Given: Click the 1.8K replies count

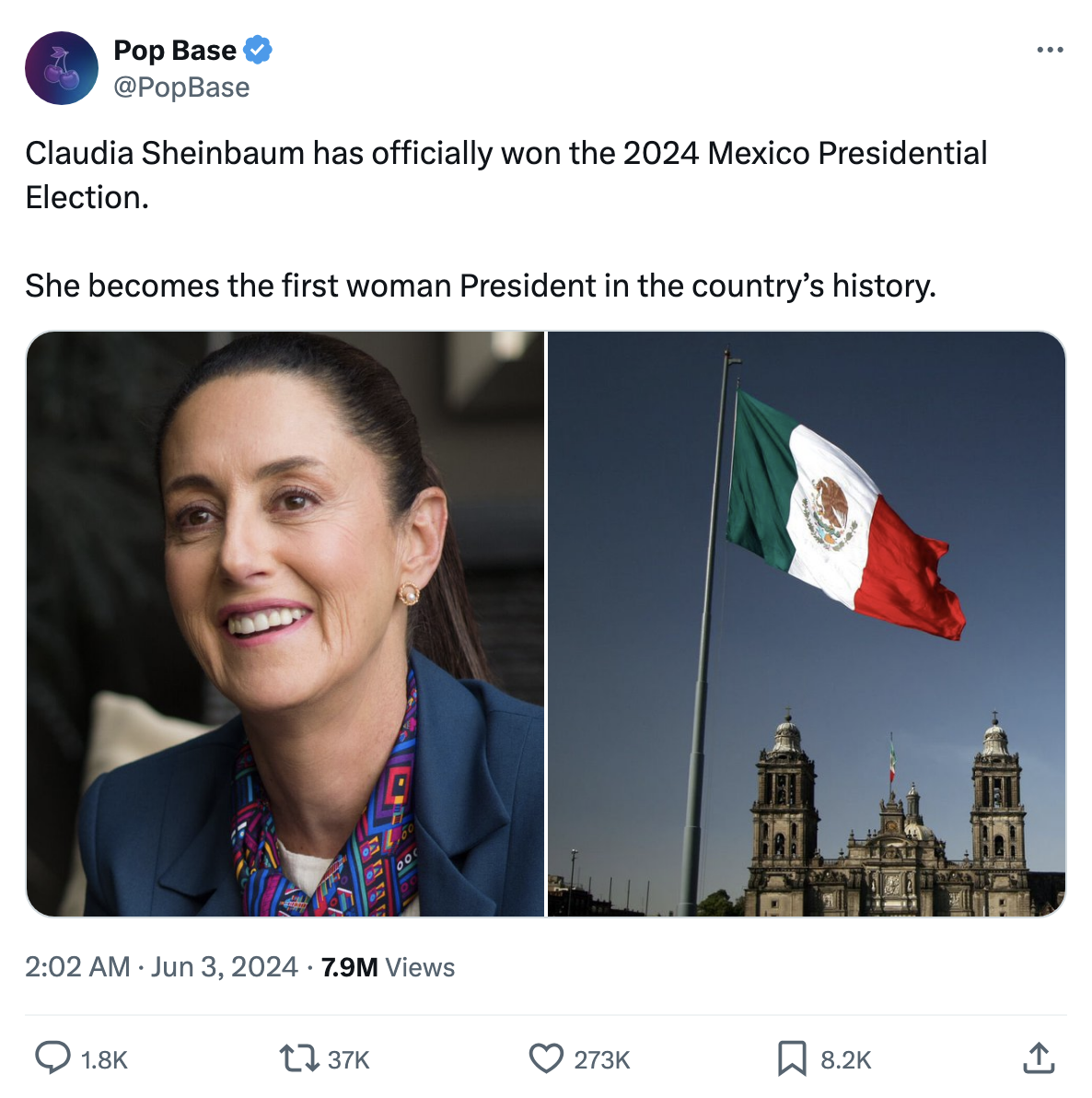Looking at the screenshot, I should [104, 1060].
